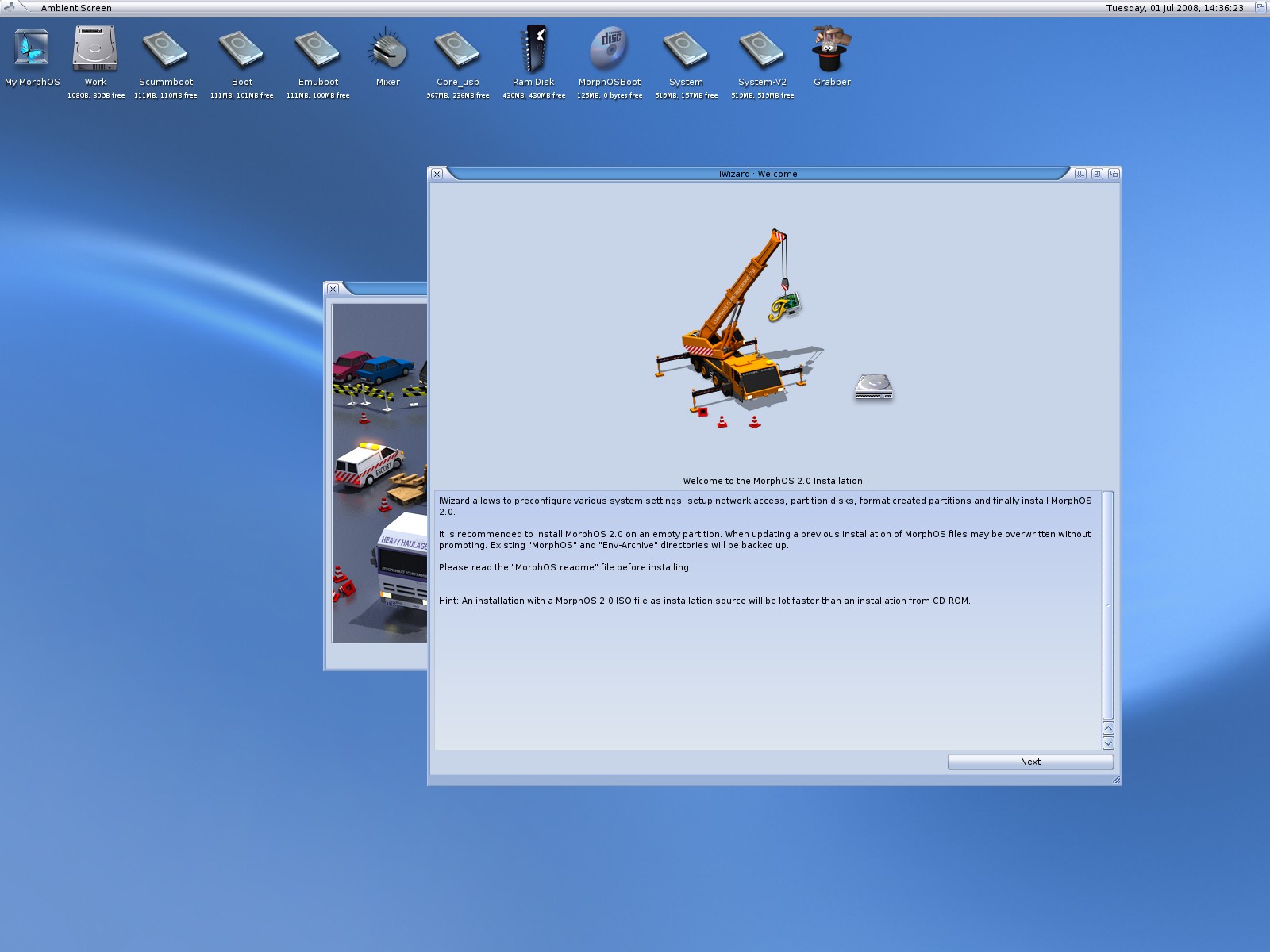Iconify the IWizard window
Viewport: 1270px width, 952px height.
pyautogui.click(x=1080, y=174)
